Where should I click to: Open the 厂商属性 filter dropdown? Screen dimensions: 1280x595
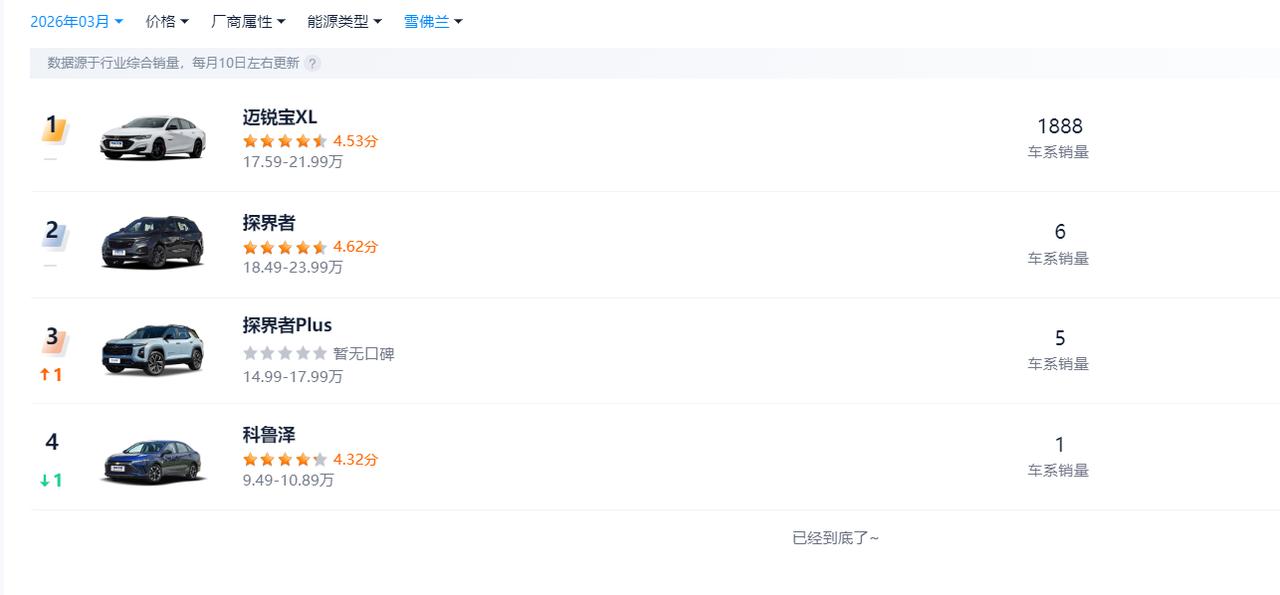pyautogui.click(x=248, y=21)
